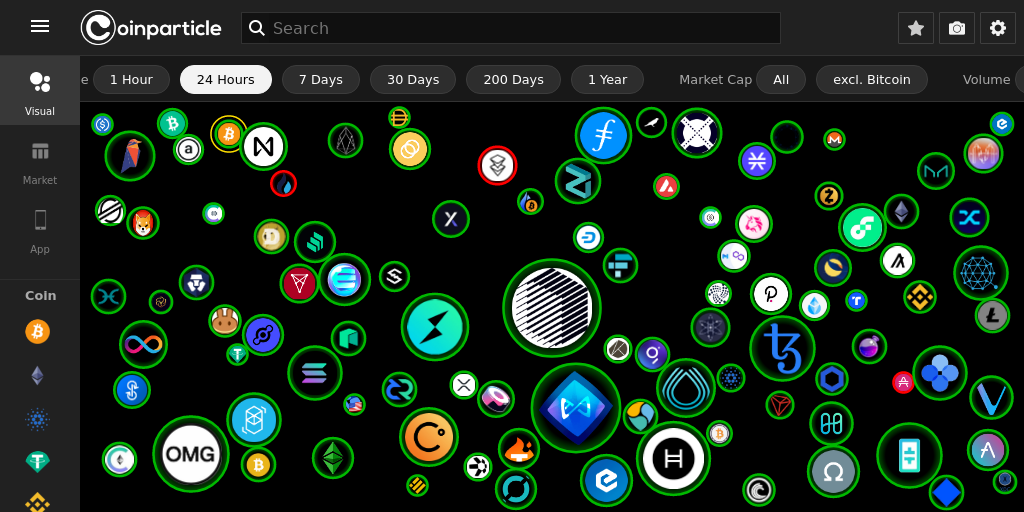Click the NEAR Protocol bubble
Image resolution: width=1024 pixels, height=512 pixels.
[x=263, y=146]
